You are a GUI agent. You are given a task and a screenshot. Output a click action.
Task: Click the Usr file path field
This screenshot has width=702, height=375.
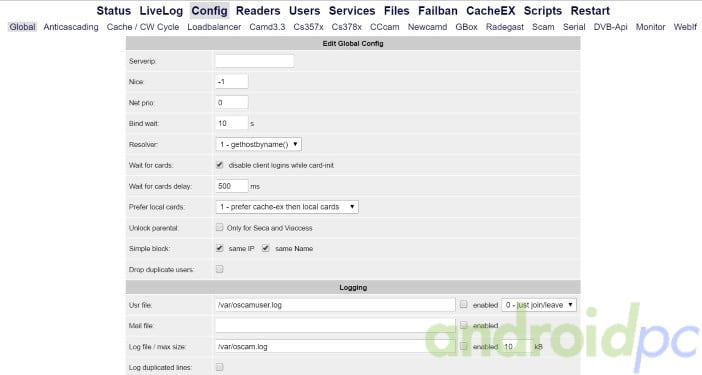point(335,305)
